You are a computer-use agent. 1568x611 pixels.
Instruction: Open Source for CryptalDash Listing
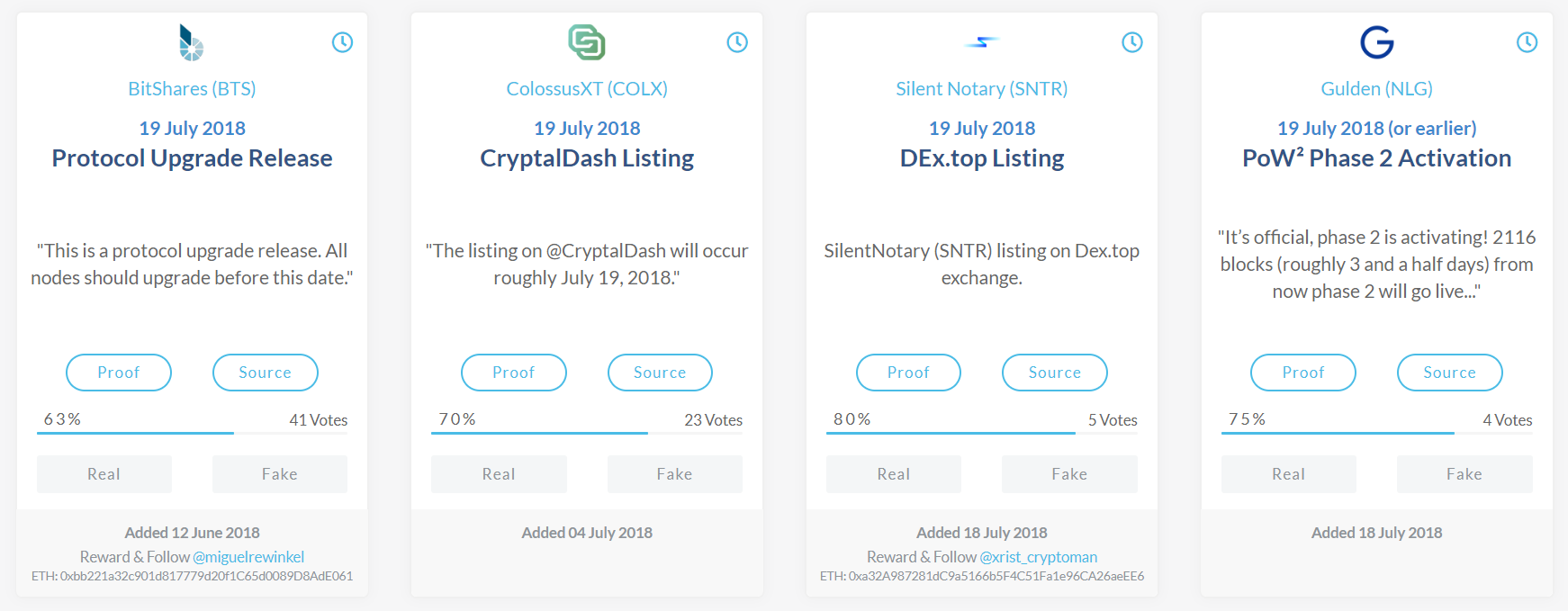point(660,373)
